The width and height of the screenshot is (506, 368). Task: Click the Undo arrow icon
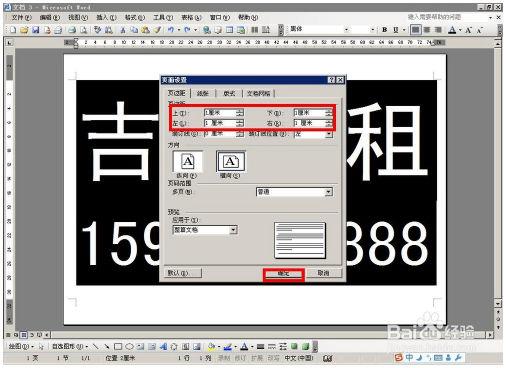click(171, 30)
